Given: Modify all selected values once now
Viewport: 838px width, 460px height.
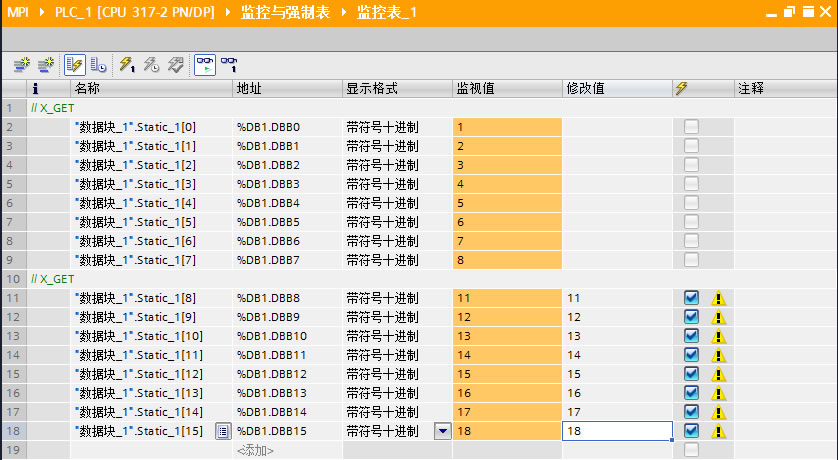Looking at the screenshot, I should pyautogui.click(x=127, y=65).
